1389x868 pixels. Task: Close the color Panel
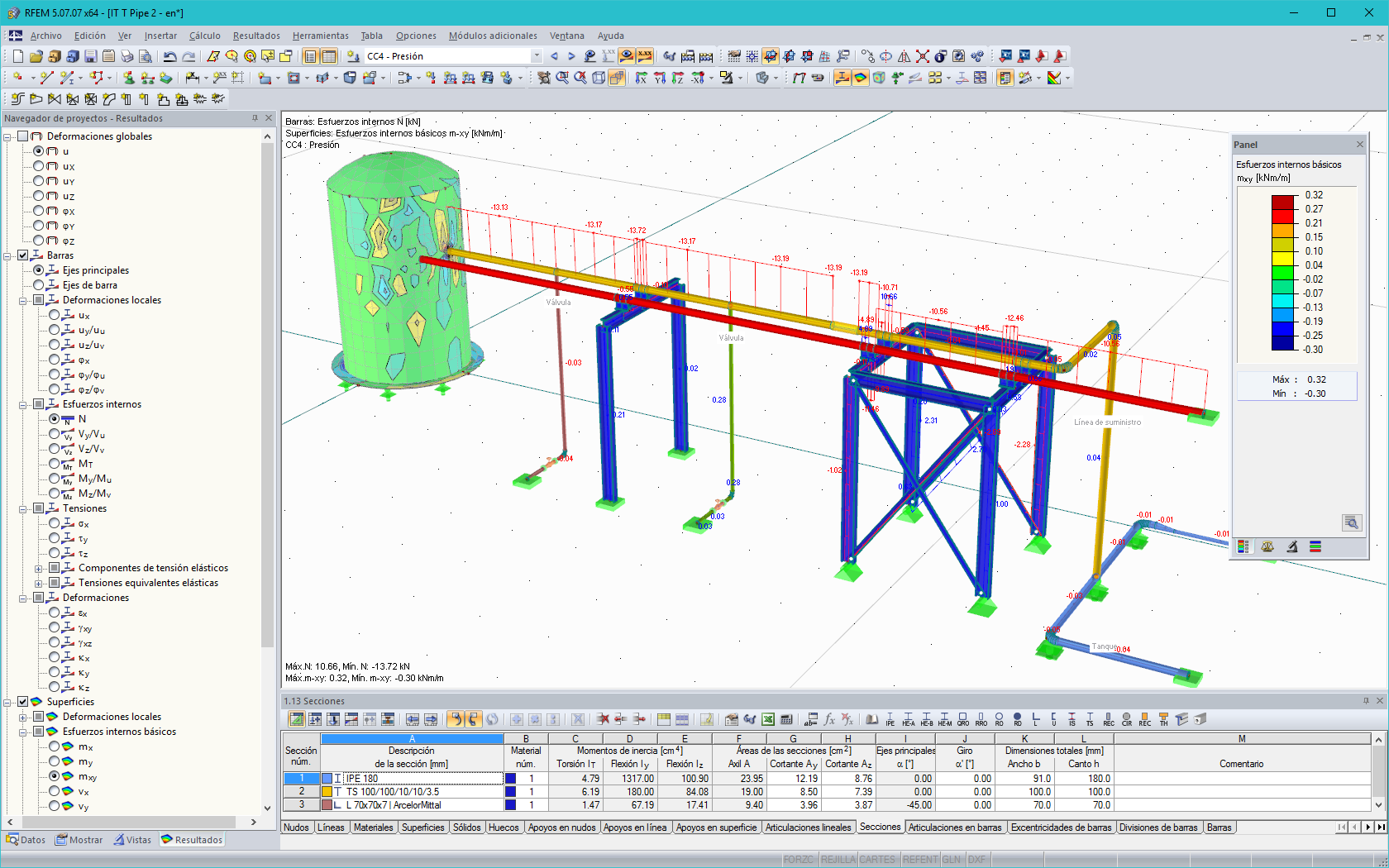(1359, 145)
